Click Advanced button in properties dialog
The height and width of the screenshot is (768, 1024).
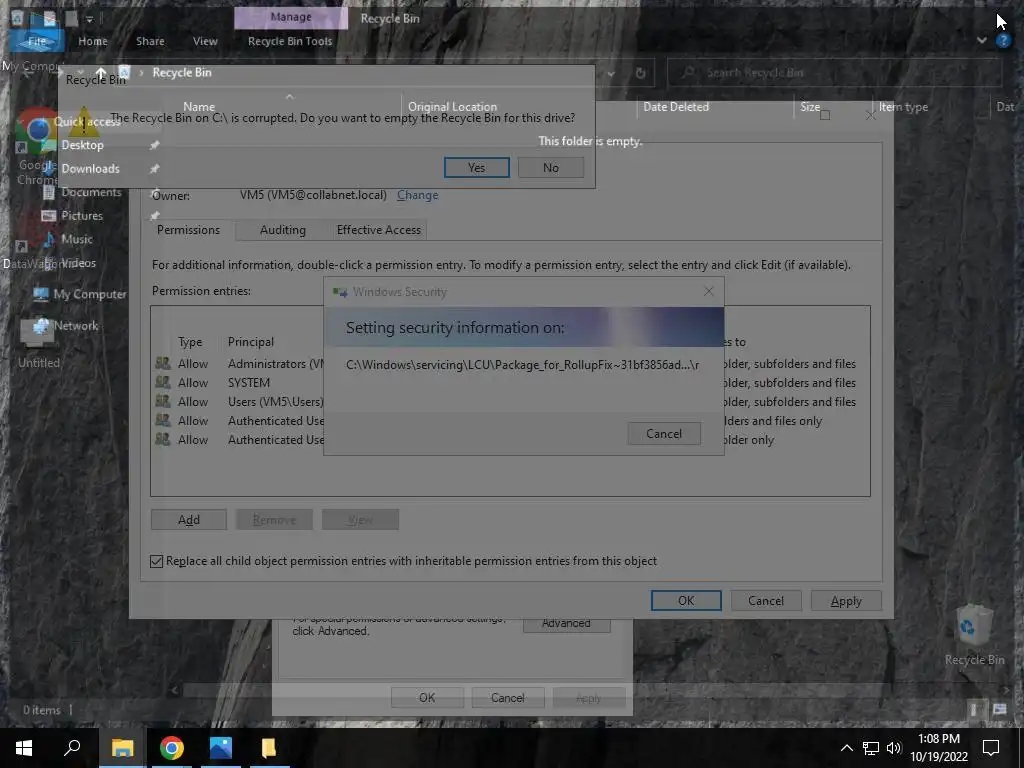(x=566, y=624)
